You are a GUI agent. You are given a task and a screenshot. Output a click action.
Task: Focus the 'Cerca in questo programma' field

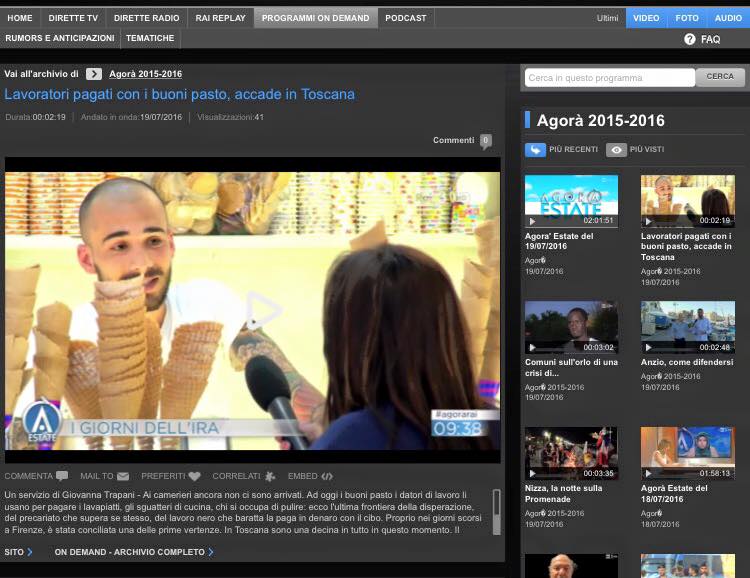[610, 78]
